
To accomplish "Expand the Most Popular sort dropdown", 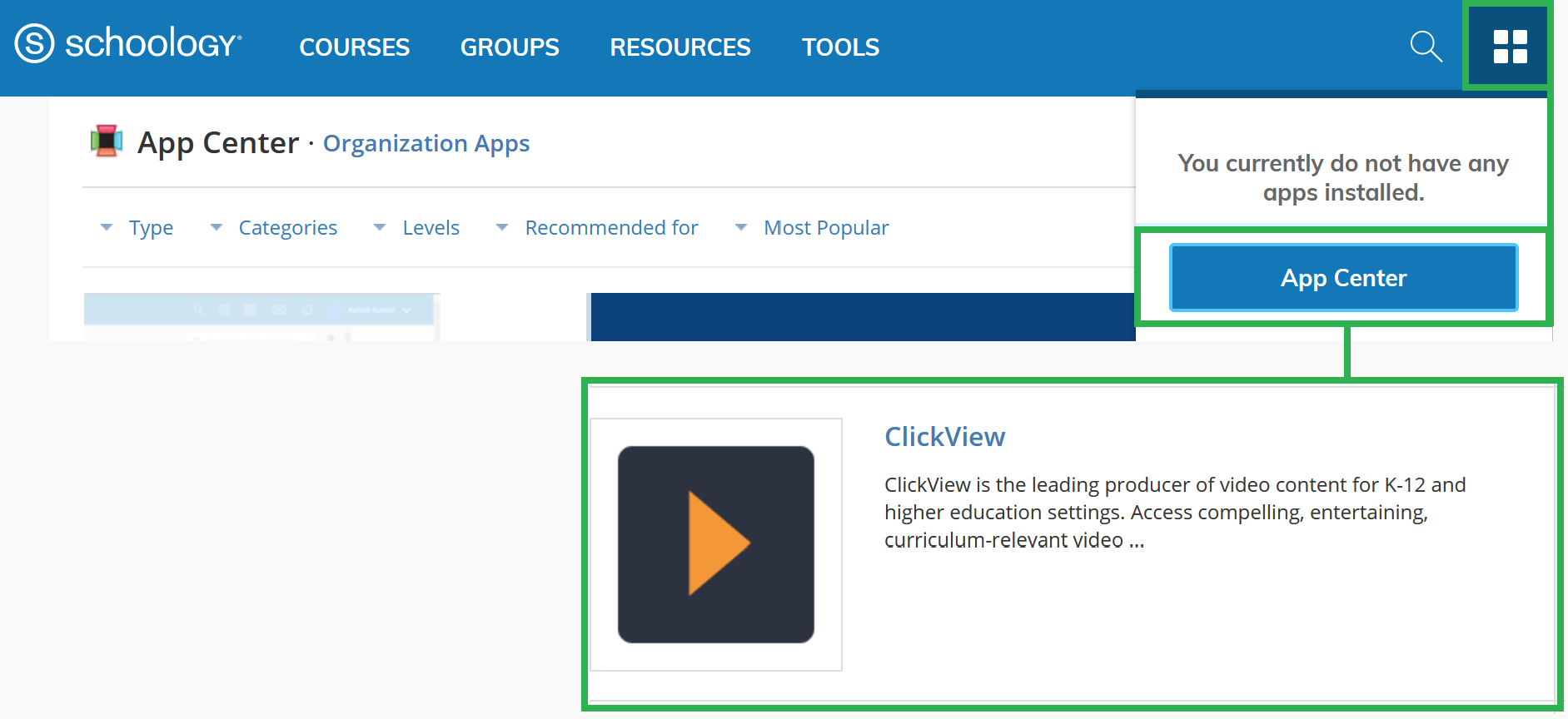I will coord(812,228).
